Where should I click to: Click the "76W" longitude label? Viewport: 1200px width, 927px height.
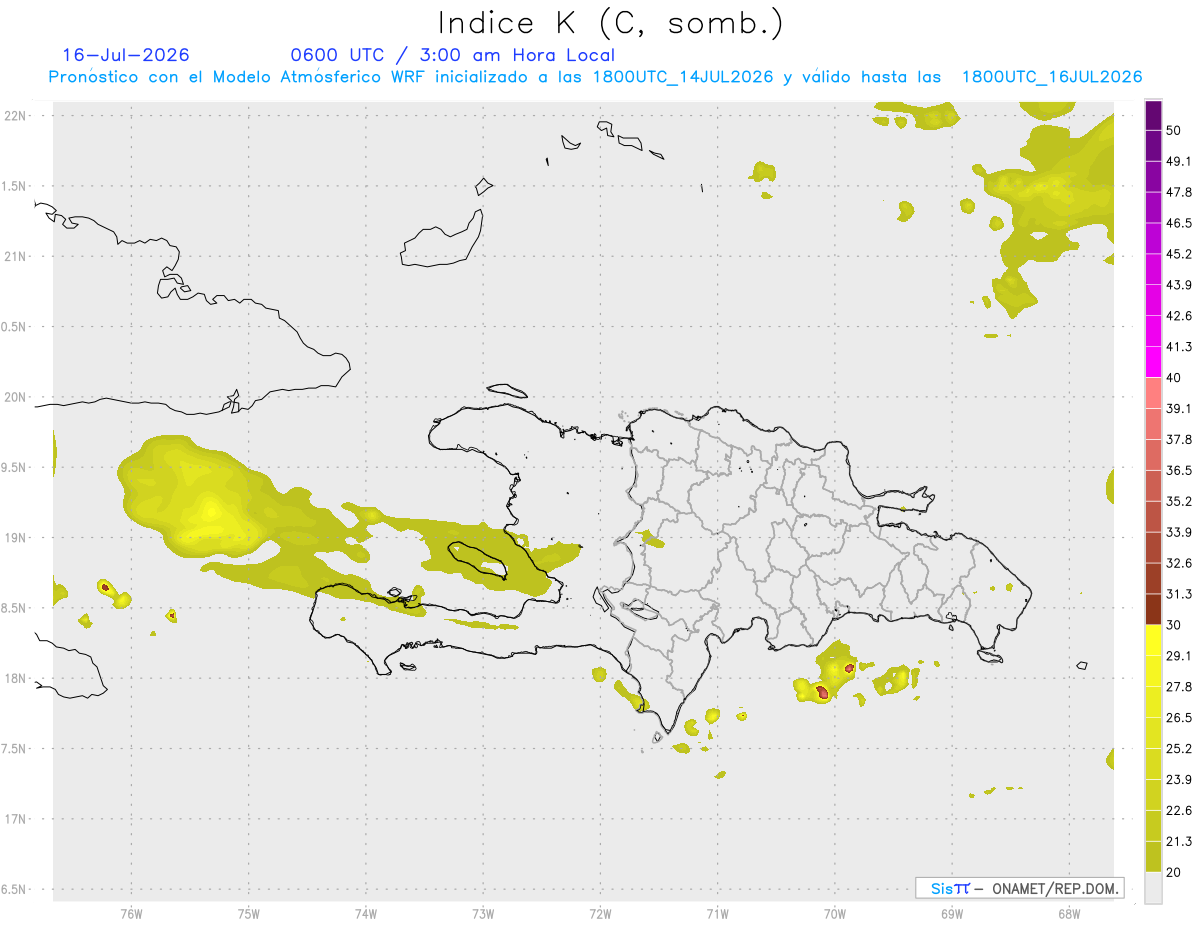[x=131, y=915]
